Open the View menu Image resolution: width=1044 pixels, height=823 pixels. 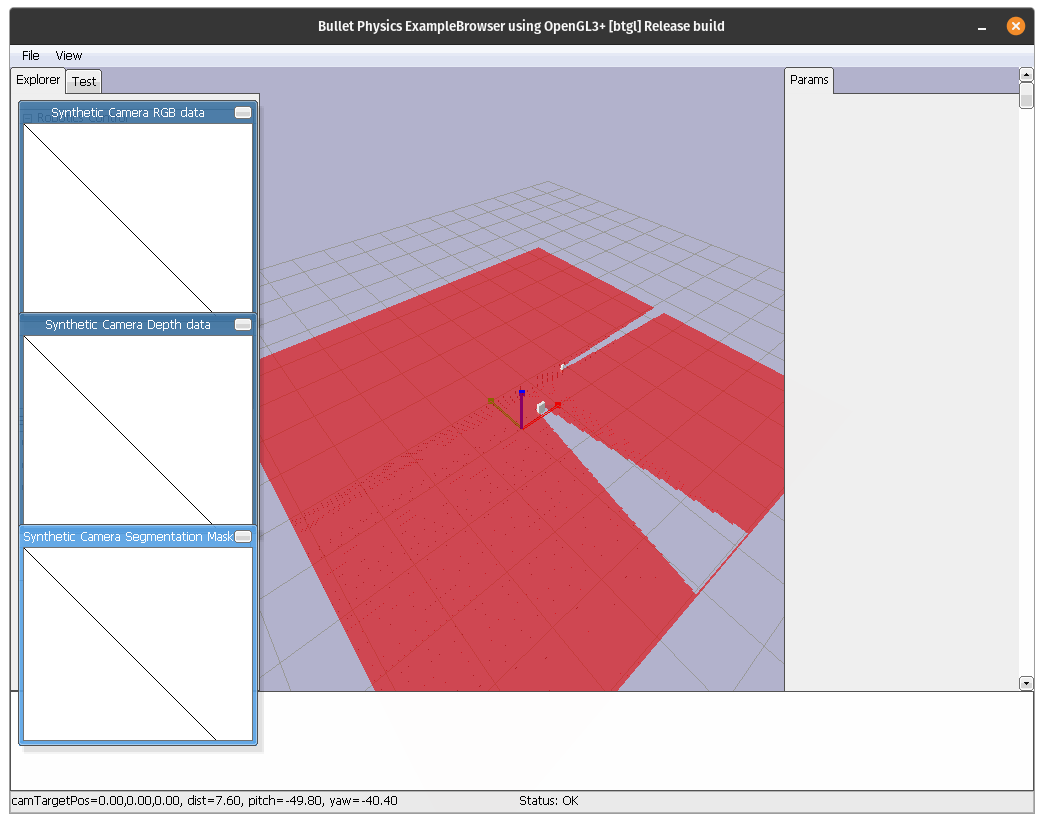click(69, 56)
